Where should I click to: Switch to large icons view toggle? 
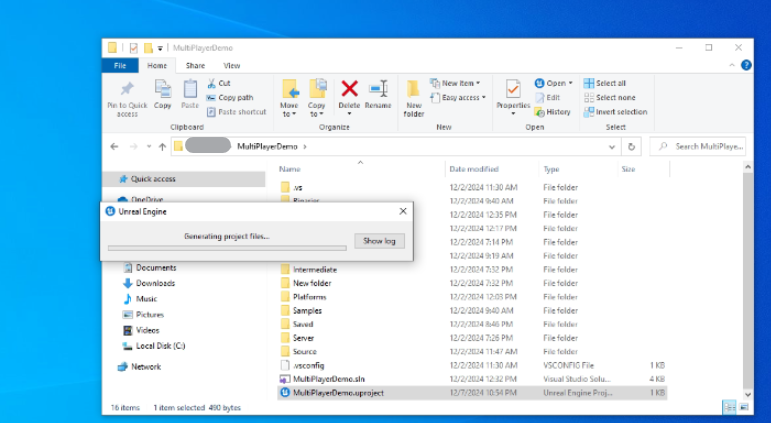click(744, 408)
